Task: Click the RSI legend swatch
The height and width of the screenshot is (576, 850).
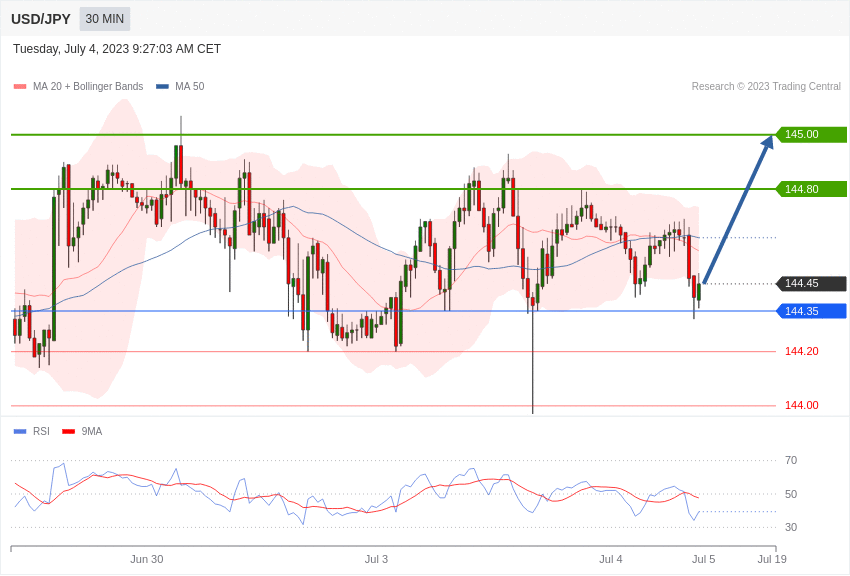Action: tap(20, 432)
